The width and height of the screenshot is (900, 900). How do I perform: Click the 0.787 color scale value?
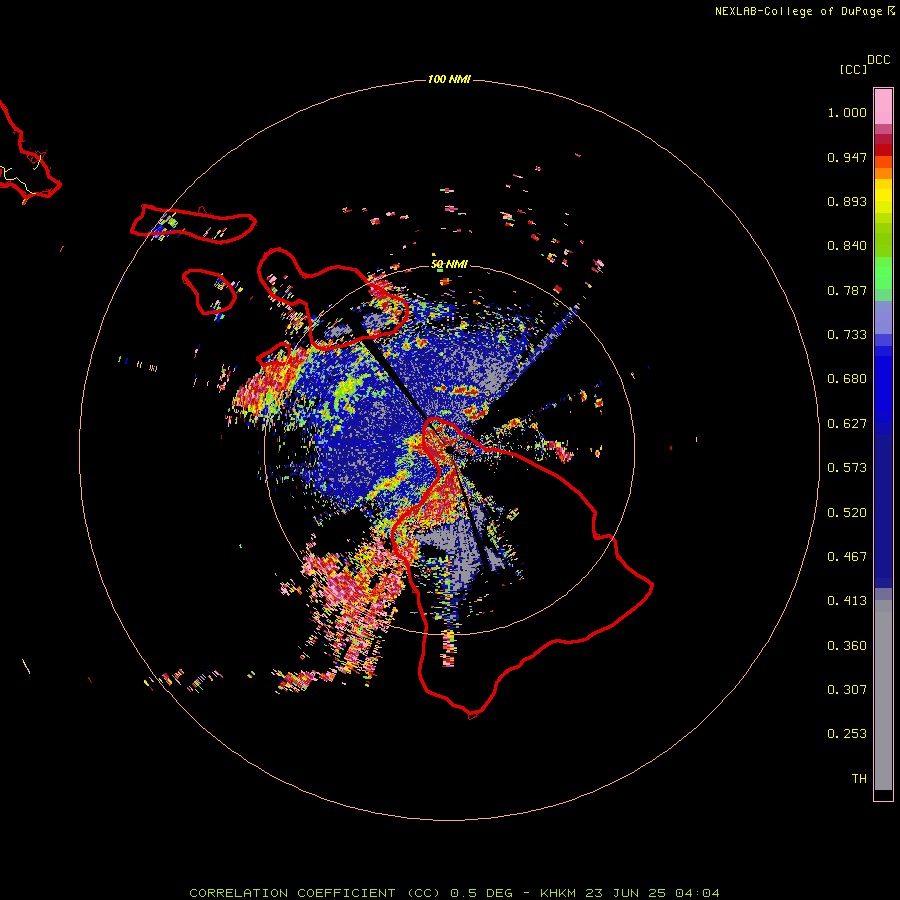(x=847, y=290)
